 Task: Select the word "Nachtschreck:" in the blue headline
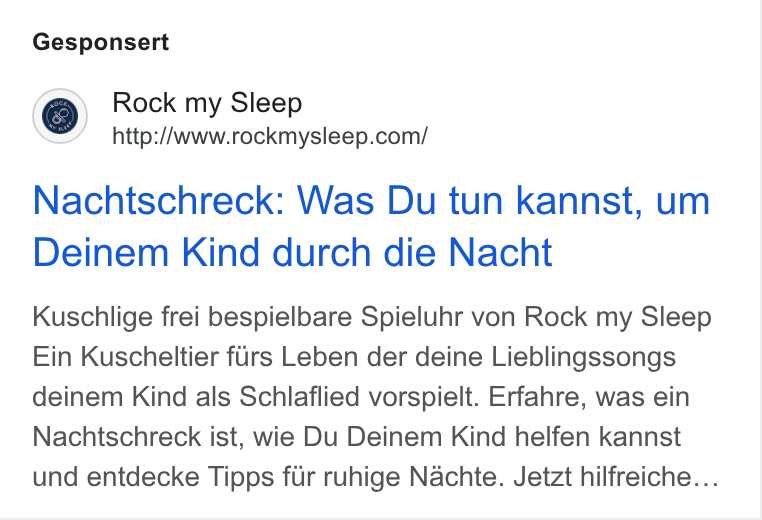pyautogui.click(x=158, y=200)
